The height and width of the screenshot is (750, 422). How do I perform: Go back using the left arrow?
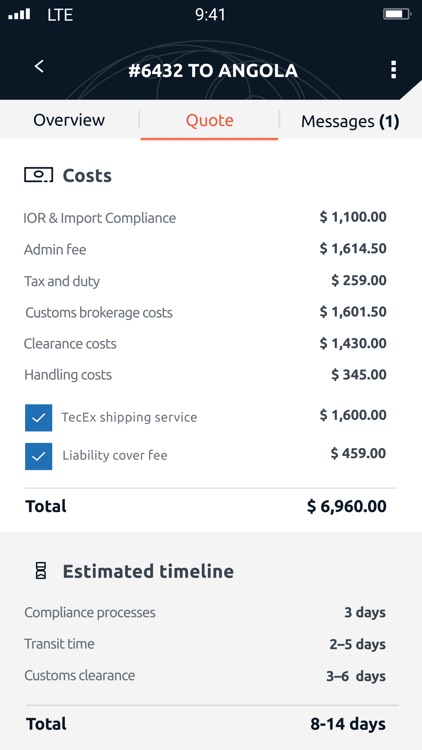coord(39,66)
